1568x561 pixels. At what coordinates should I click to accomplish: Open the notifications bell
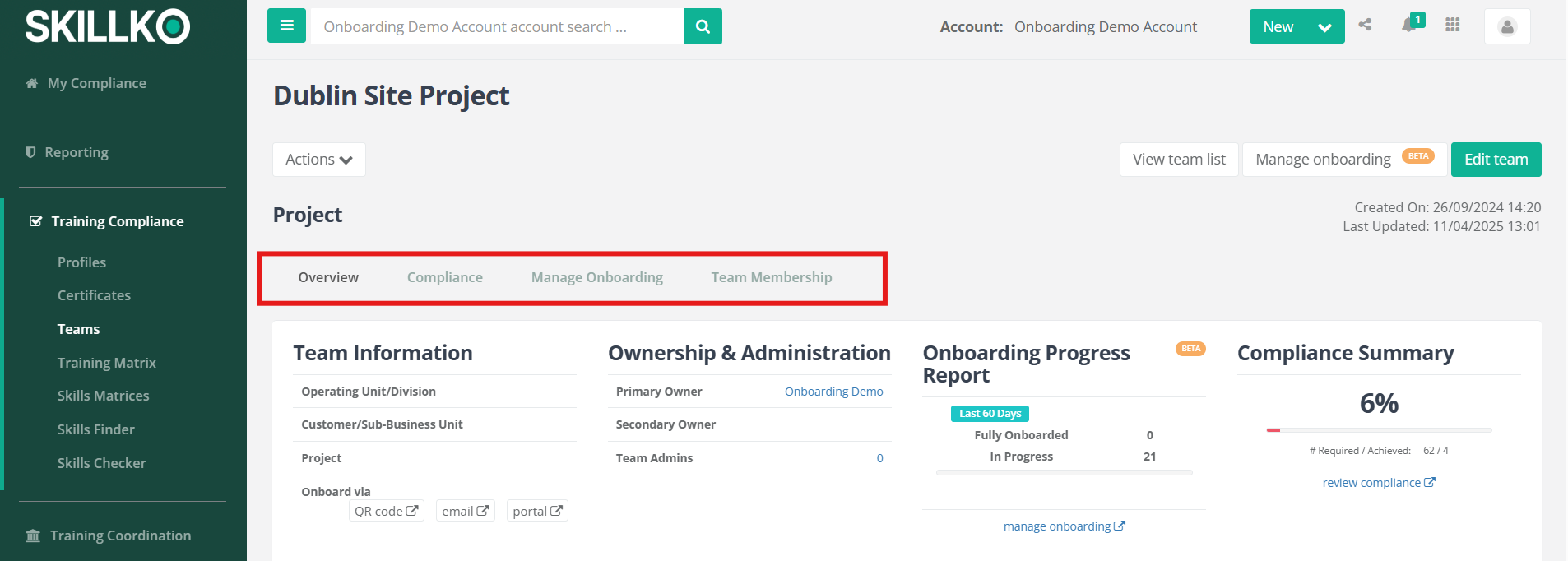(1410, 25)
